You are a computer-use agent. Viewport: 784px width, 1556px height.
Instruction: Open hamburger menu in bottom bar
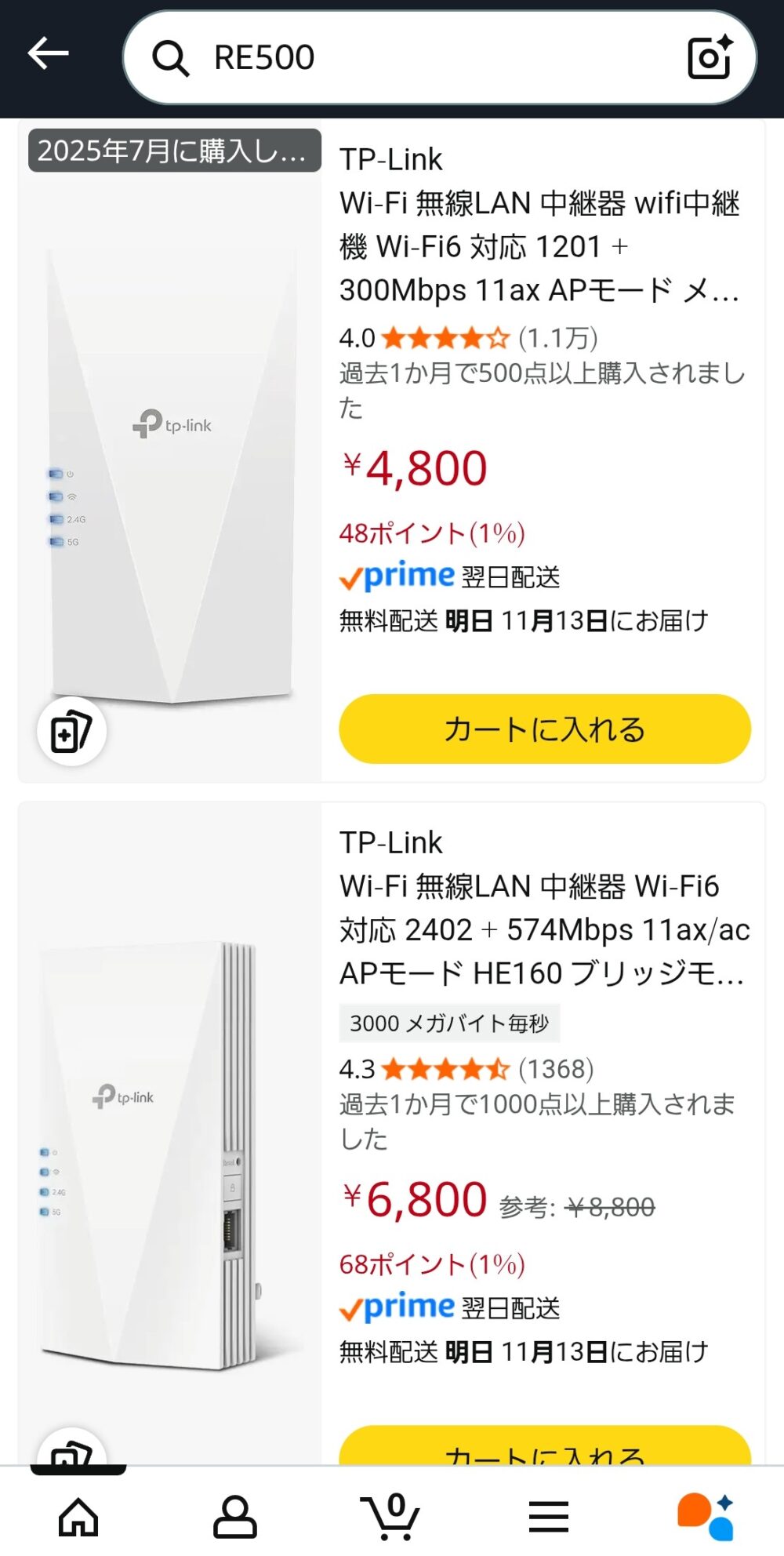click(x=548, y=1516)
